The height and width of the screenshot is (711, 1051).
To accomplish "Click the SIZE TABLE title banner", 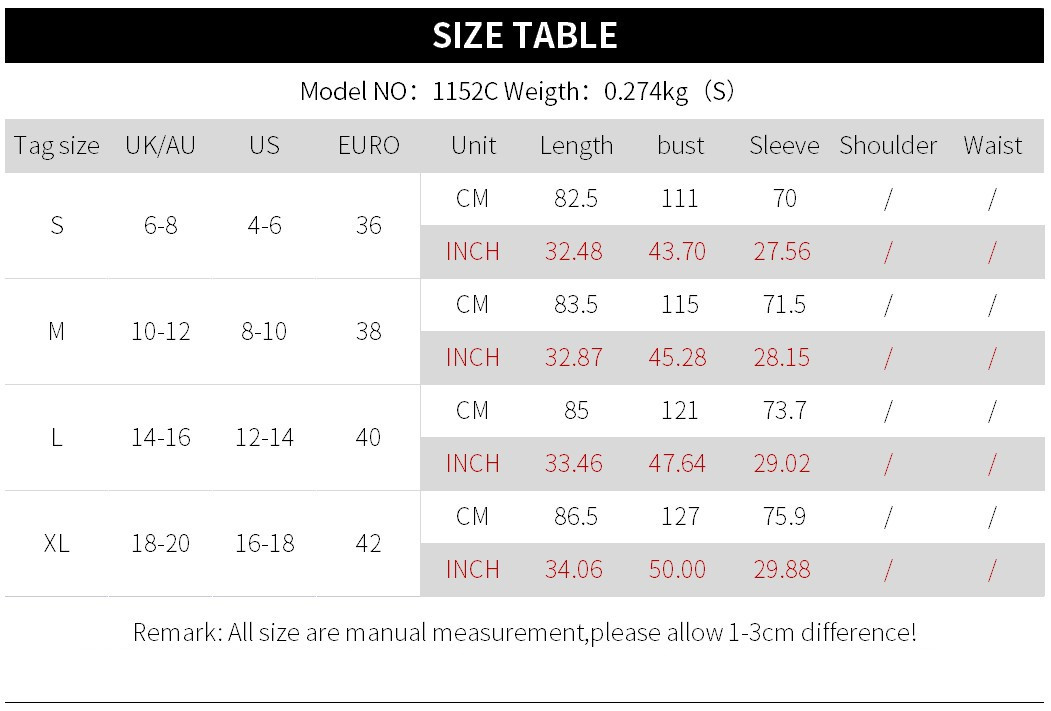I will point(525,36).
